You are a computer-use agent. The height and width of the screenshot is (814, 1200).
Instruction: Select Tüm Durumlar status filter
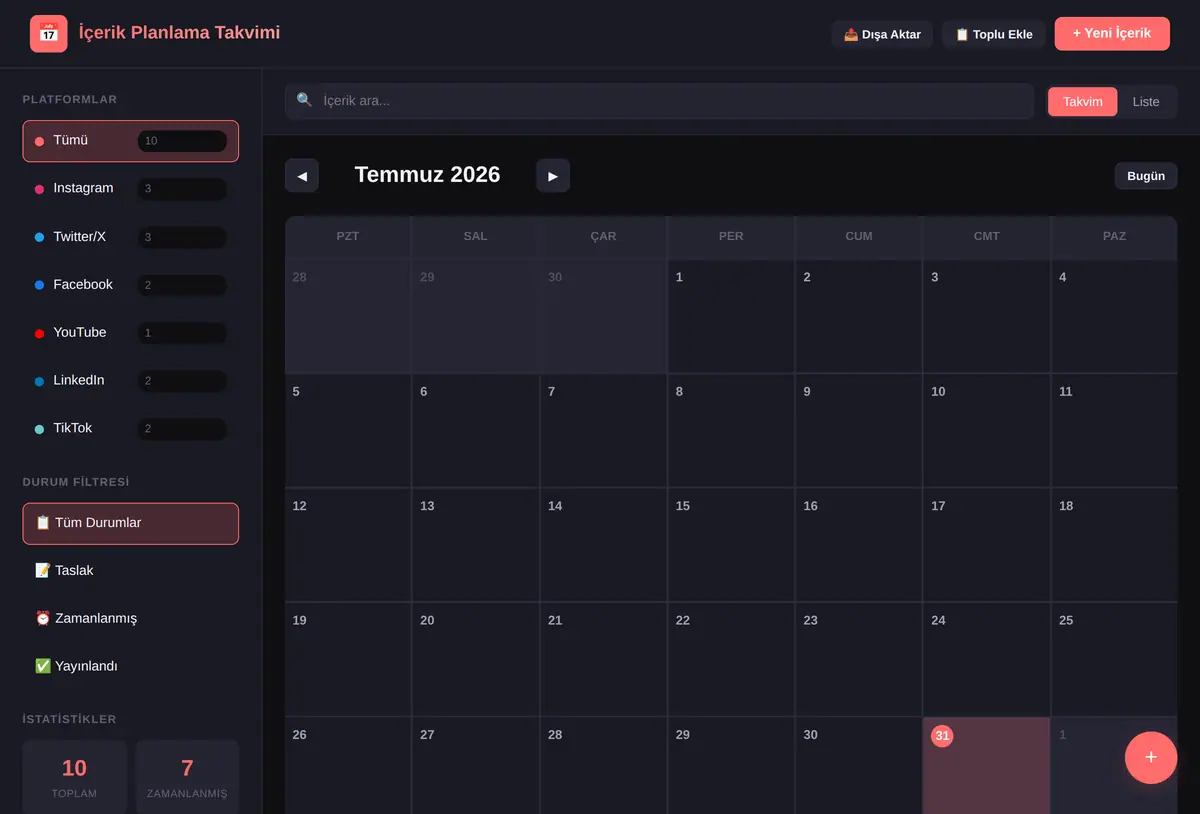coord(131,523)
